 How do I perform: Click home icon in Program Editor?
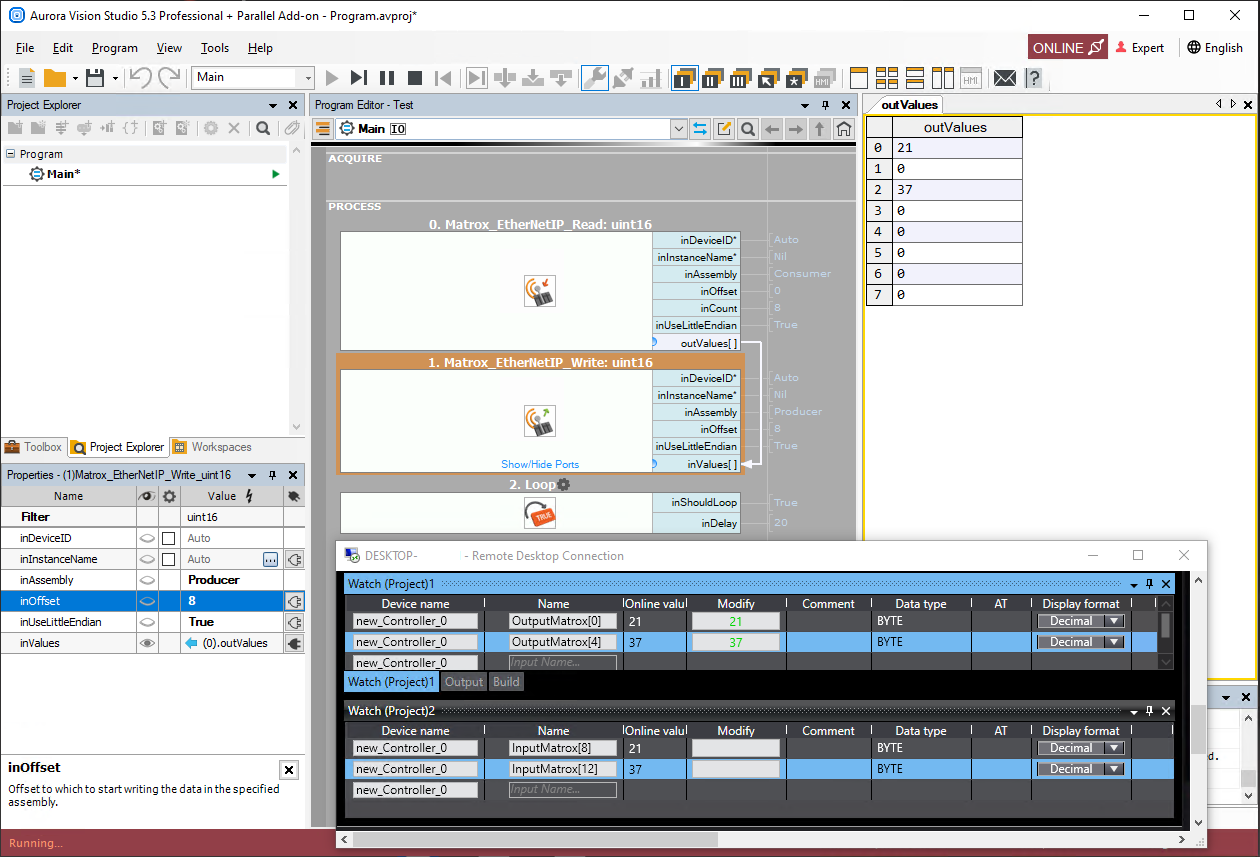coord(844,129)
